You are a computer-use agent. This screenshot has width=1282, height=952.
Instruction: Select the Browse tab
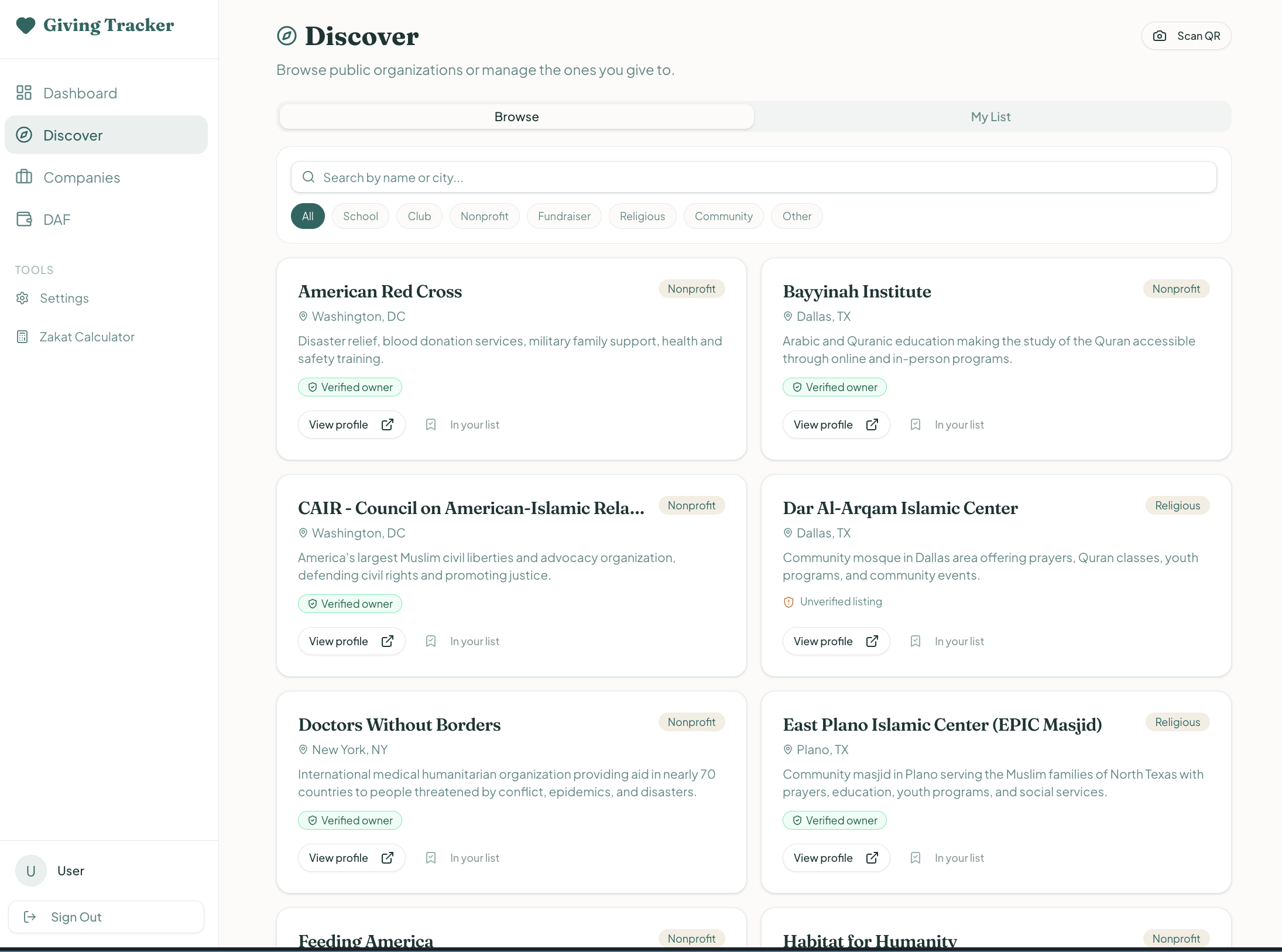[x=516, y=117]
